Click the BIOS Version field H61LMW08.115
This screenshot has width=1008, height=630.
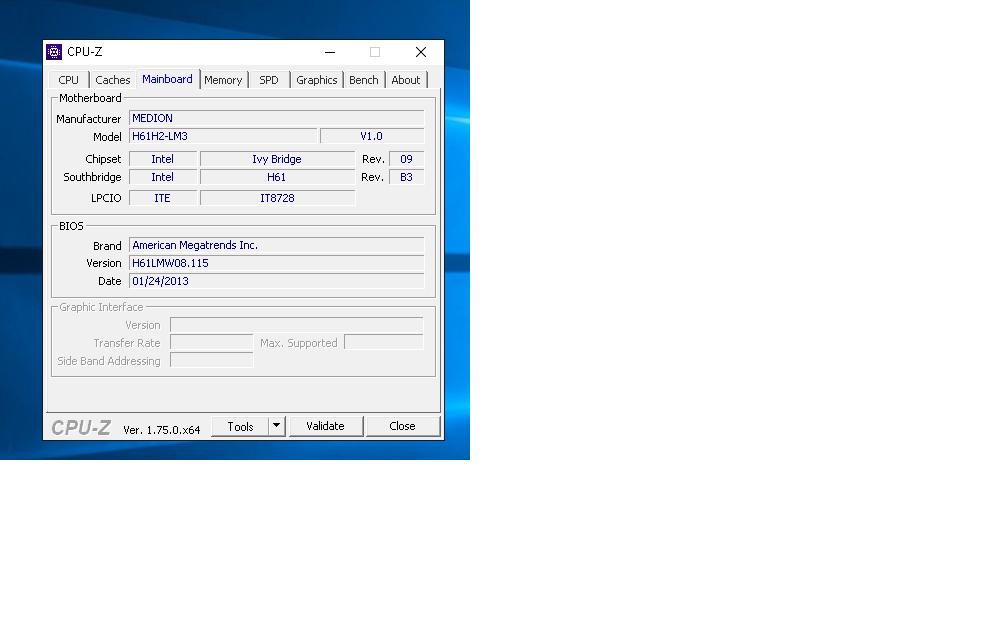coord(276,263)
